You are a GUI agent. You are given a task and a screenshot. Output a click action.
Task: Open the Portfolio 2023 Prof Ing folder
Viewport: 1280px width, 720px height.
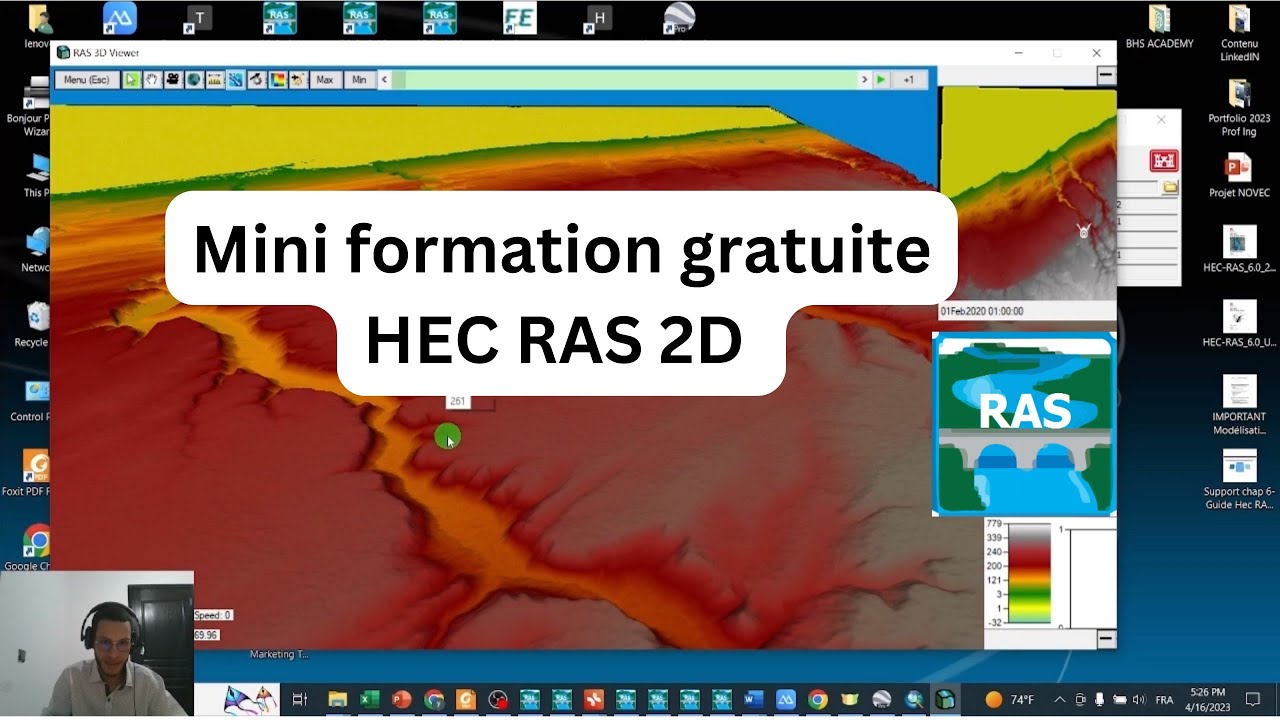pos(1239,107)
